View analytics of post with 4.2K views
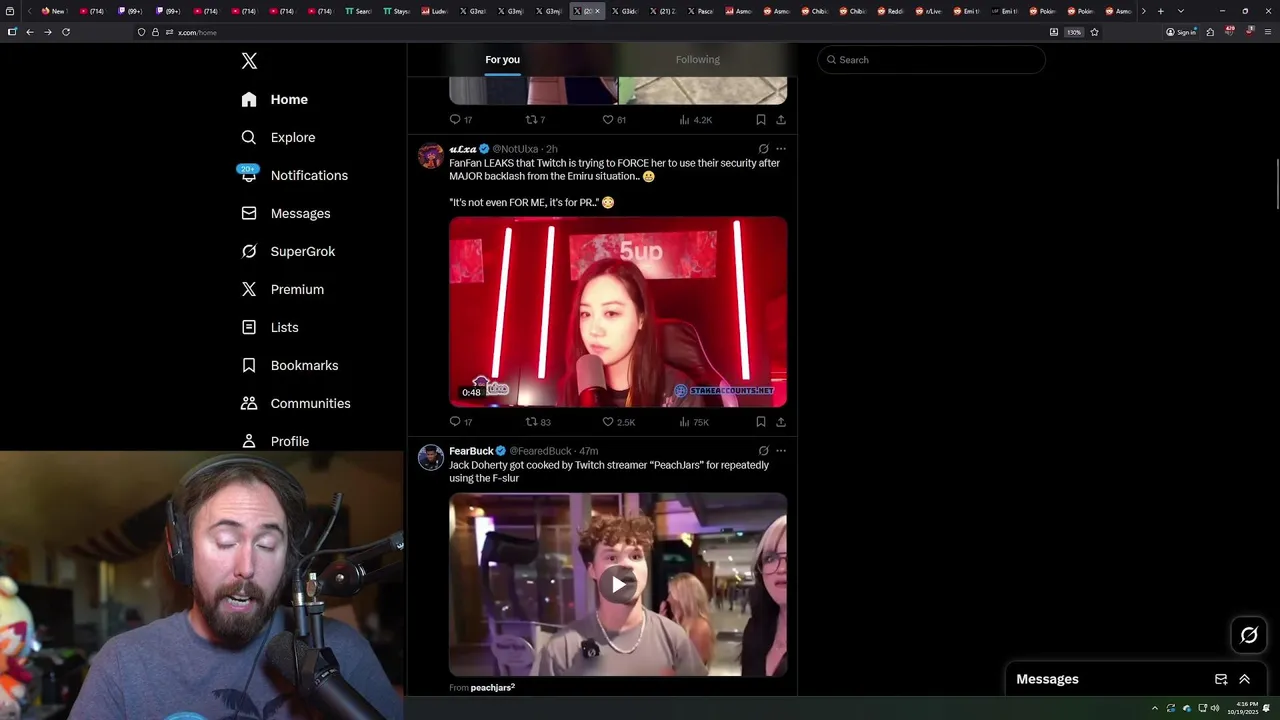The height and width of the screenshot is (720, 1280). click(696, 120)
